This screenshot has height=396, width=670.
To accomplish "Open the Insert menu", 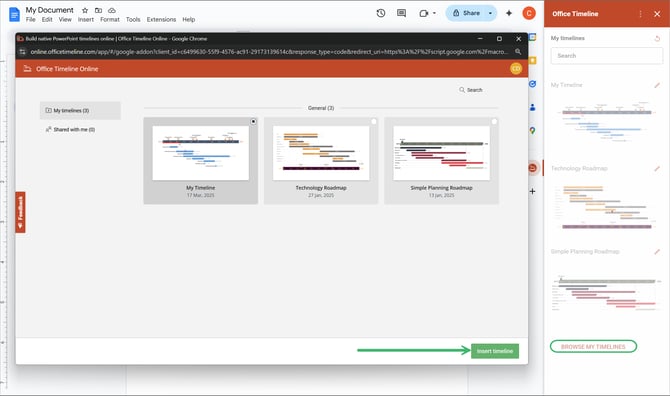I will (85, 20).
